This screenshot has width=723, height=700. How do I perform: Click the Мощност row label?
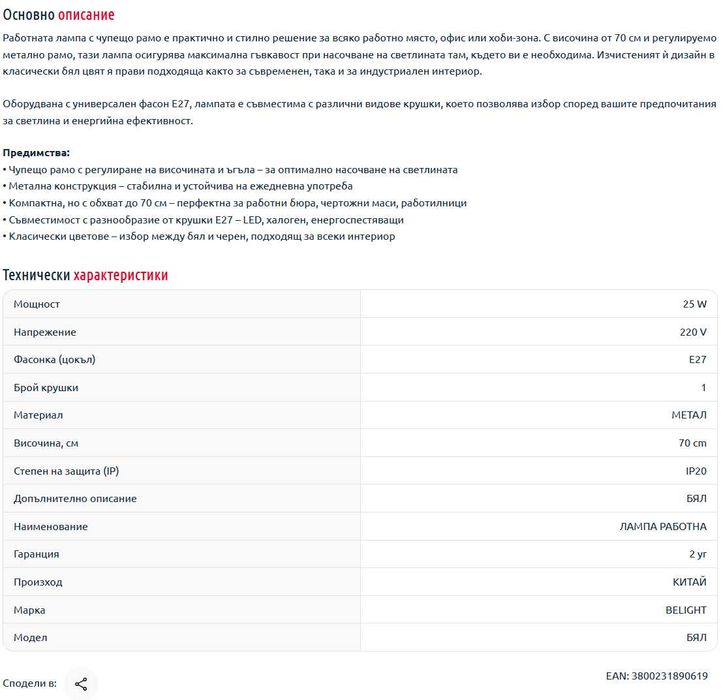point(37,304)
